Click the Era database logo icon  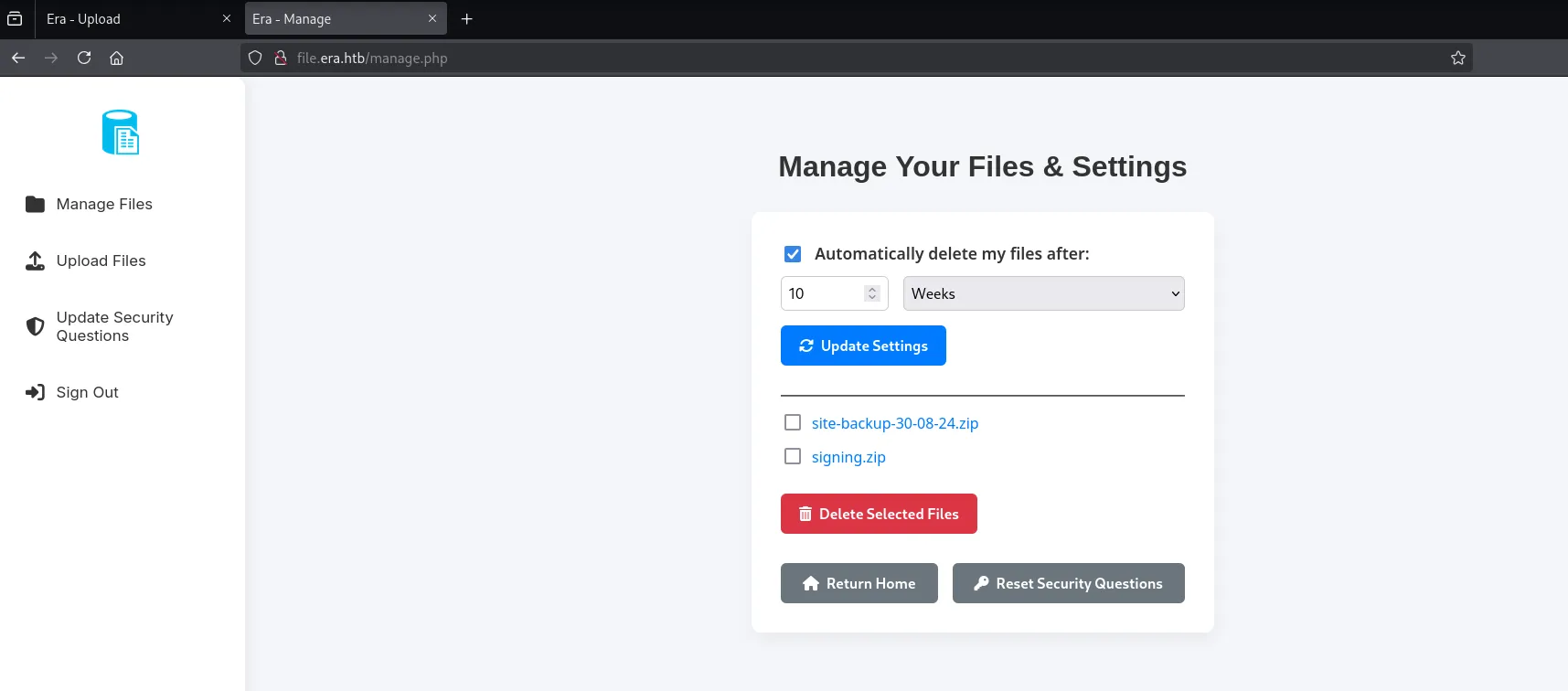(x=121, y=133)
